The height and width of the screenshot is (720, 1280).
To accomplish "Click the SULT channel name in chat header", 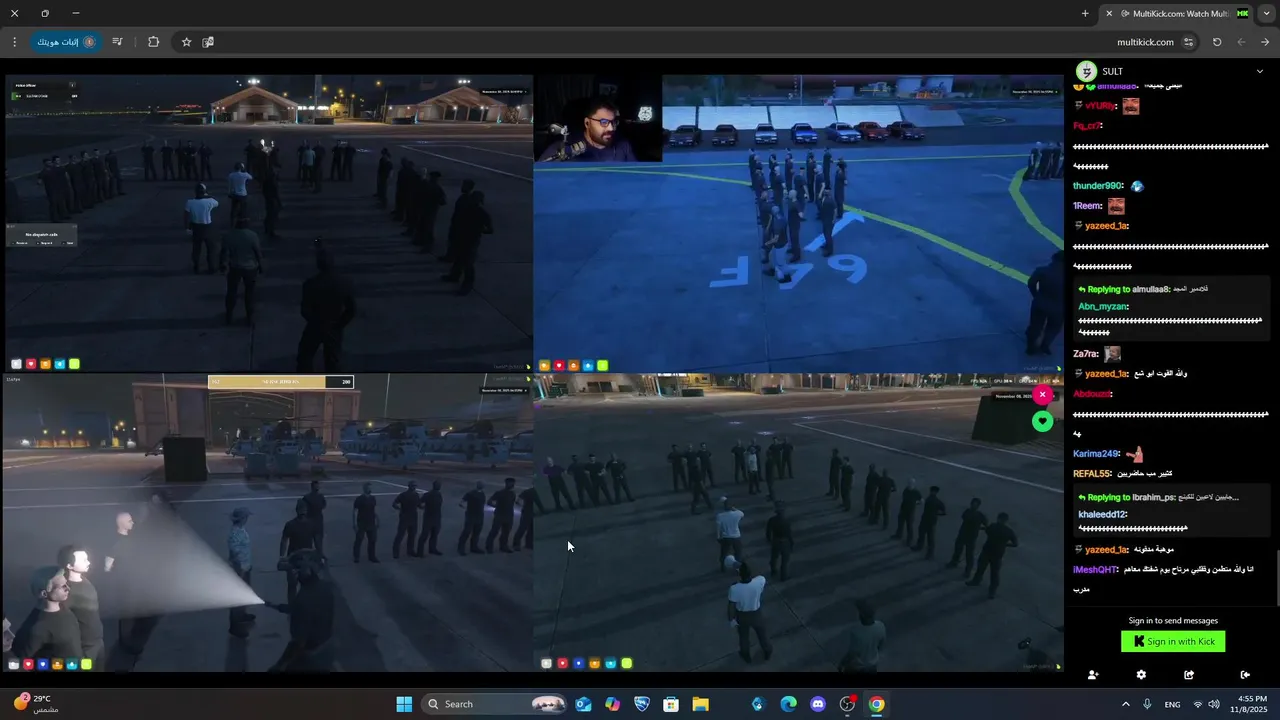I will [x=1112, y=71].
